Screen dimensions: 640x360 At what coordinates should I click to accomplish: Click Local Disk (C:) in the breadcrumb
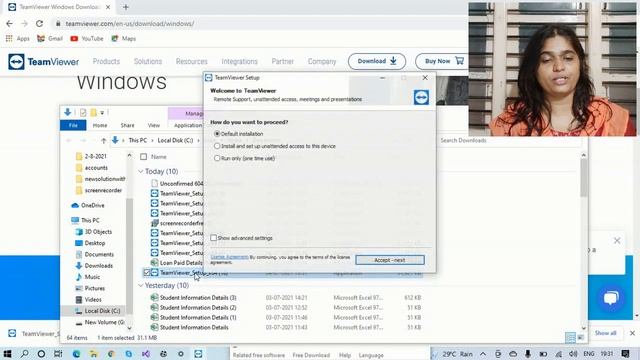click(175, 140)
